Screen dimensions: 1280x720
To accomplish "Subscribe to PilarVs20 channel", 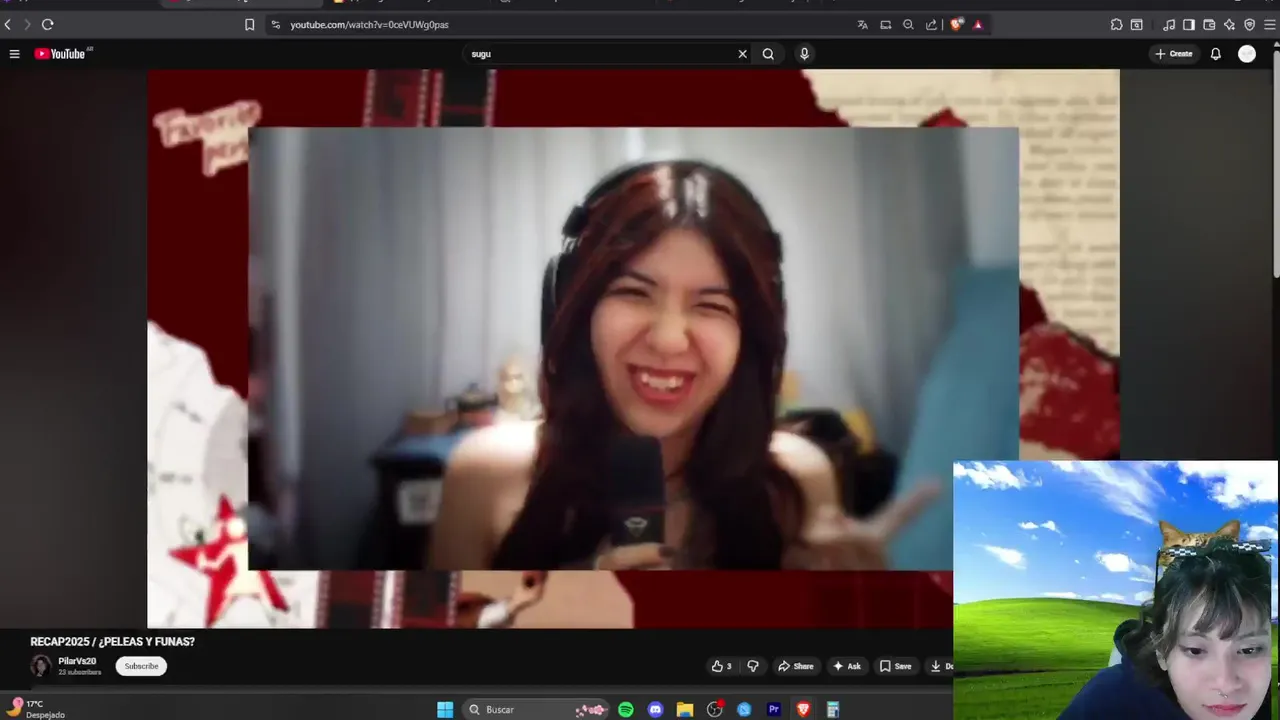I will coord(141,666).
